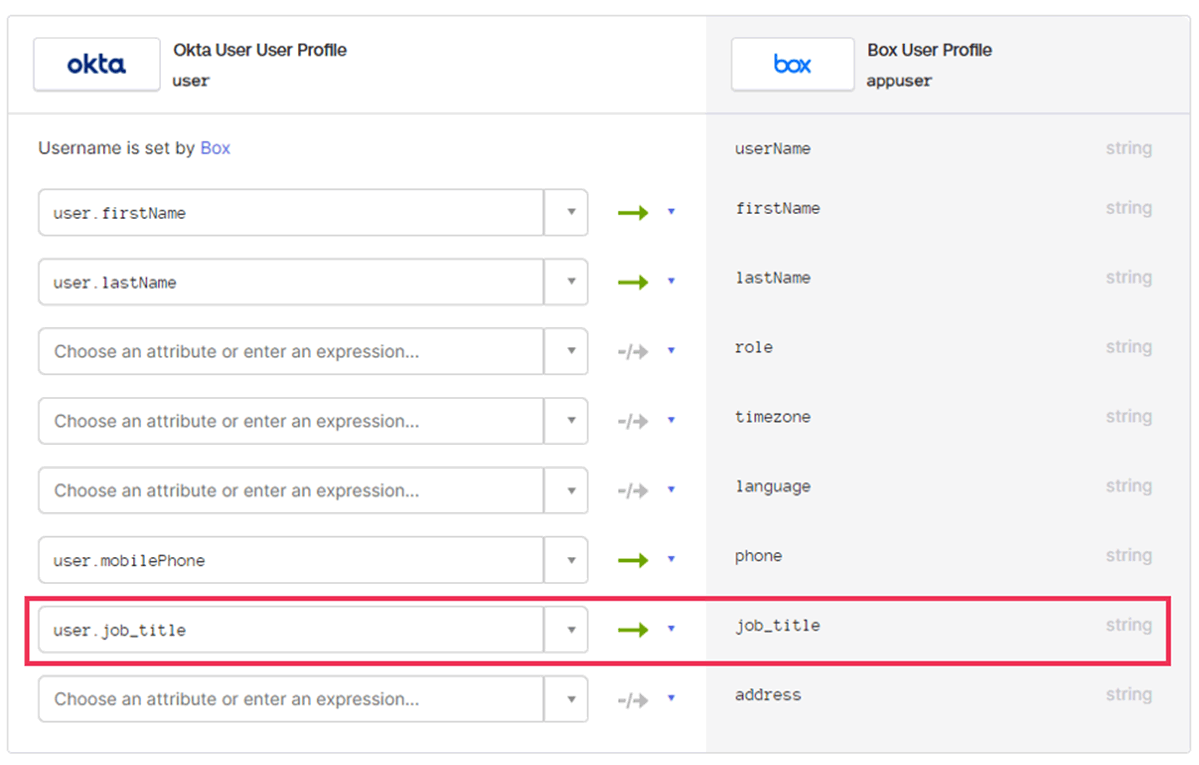Screen dimensions: 1199x765
Task: Click the empty expression field for language
Action: pos(291,490)
